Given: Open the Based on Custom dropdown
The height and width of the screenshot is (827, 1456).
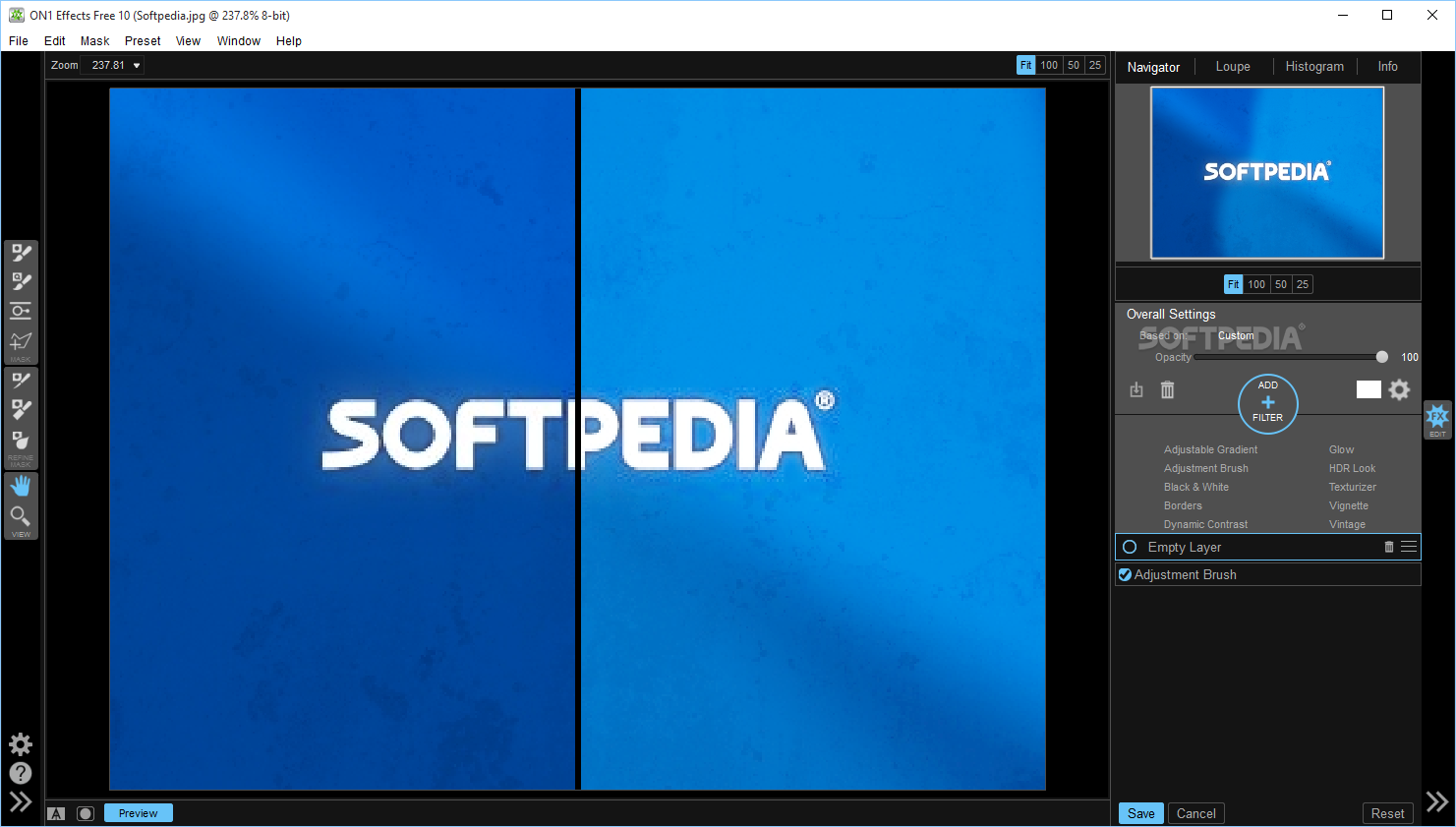Looking at the screenshot, I should click(1236, 335).
